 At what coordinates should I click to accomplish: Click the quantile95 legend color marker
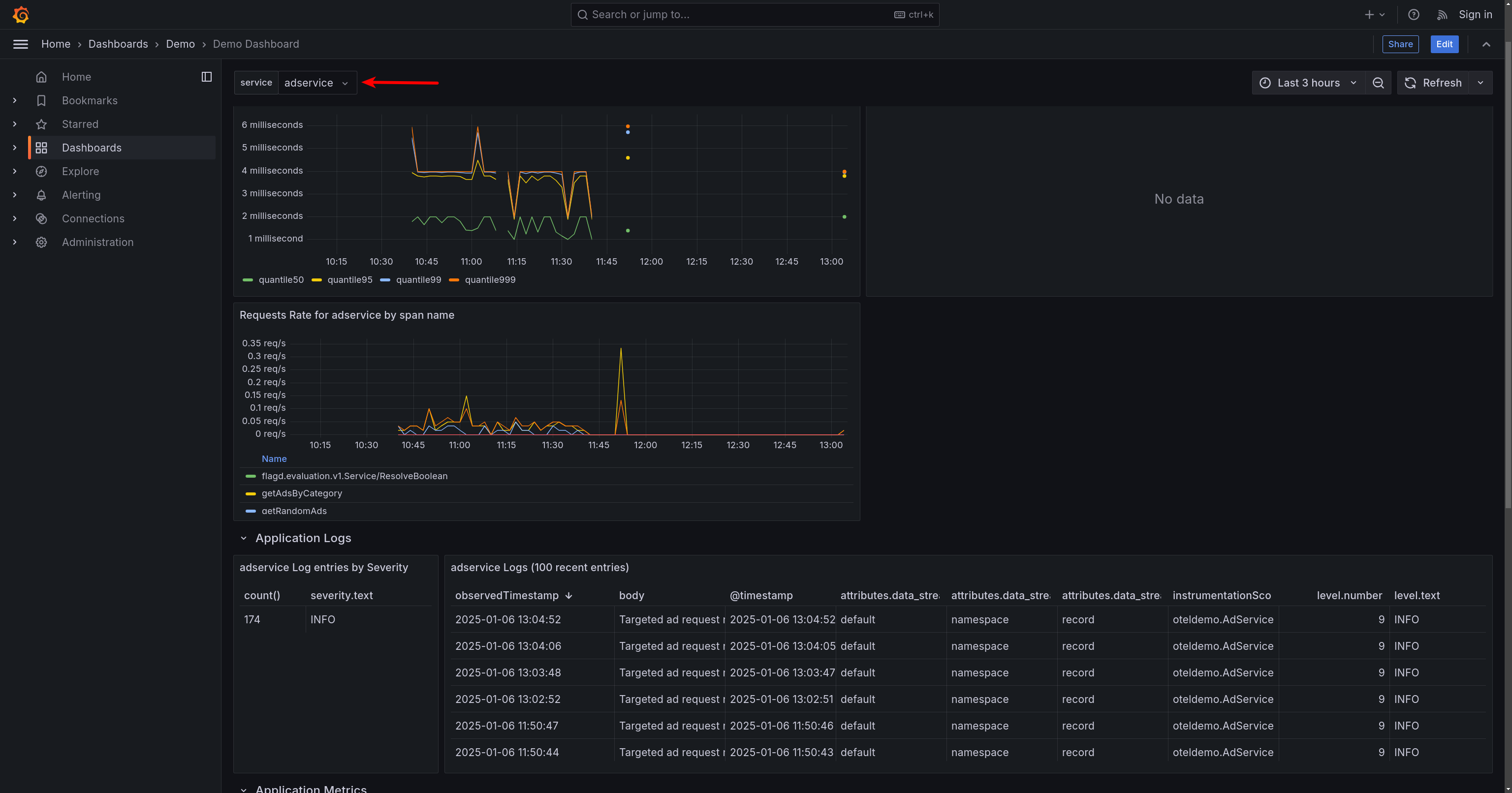(316, 280)
